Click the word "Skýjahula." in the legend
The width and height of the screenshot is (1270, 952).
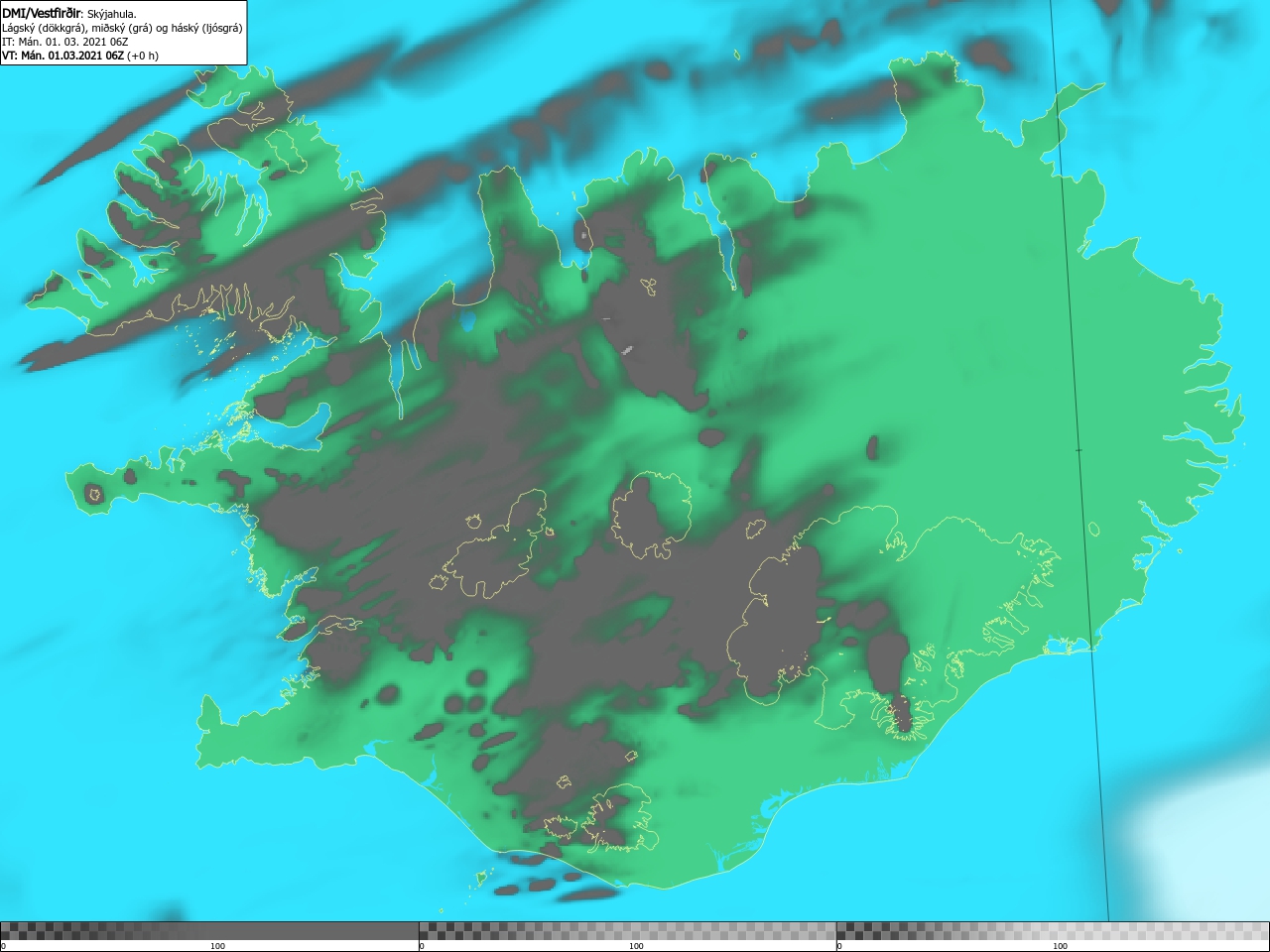112,14
